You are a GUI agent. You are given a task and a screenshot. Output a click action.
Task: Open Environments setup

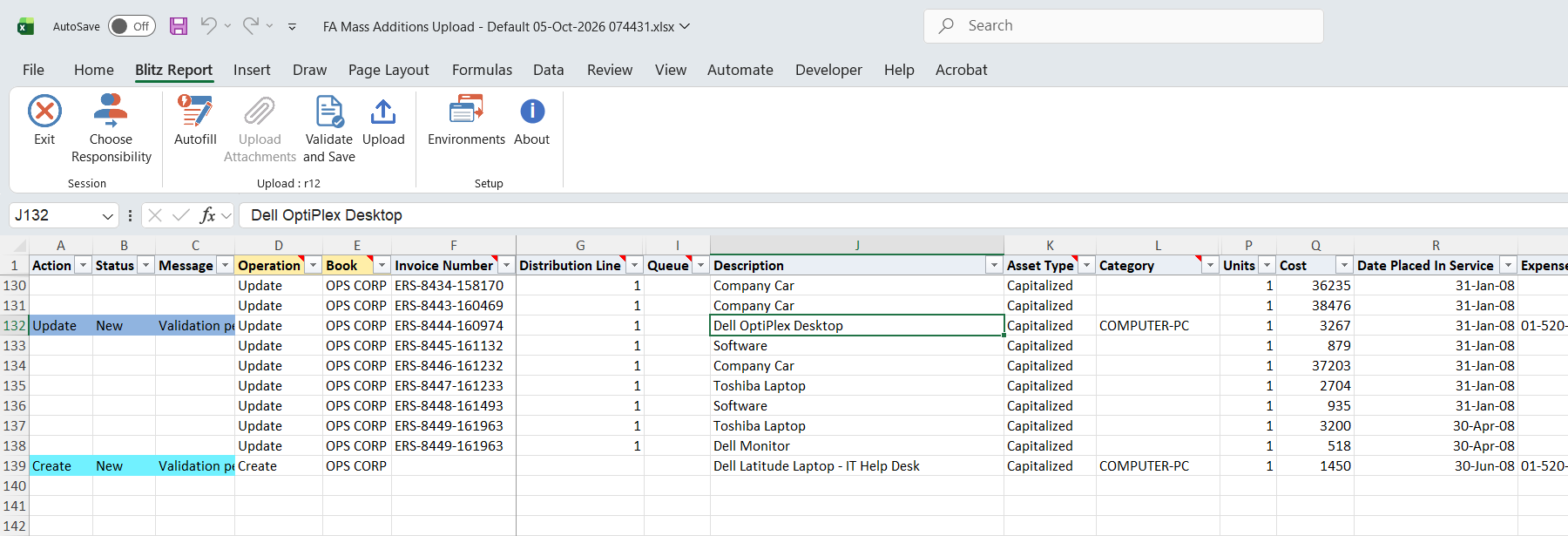[466, 120]
